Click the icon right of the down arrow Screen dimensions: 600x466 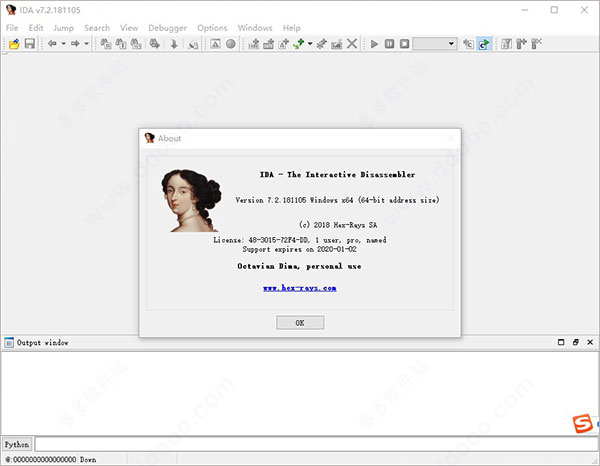(x=193, y=44)
